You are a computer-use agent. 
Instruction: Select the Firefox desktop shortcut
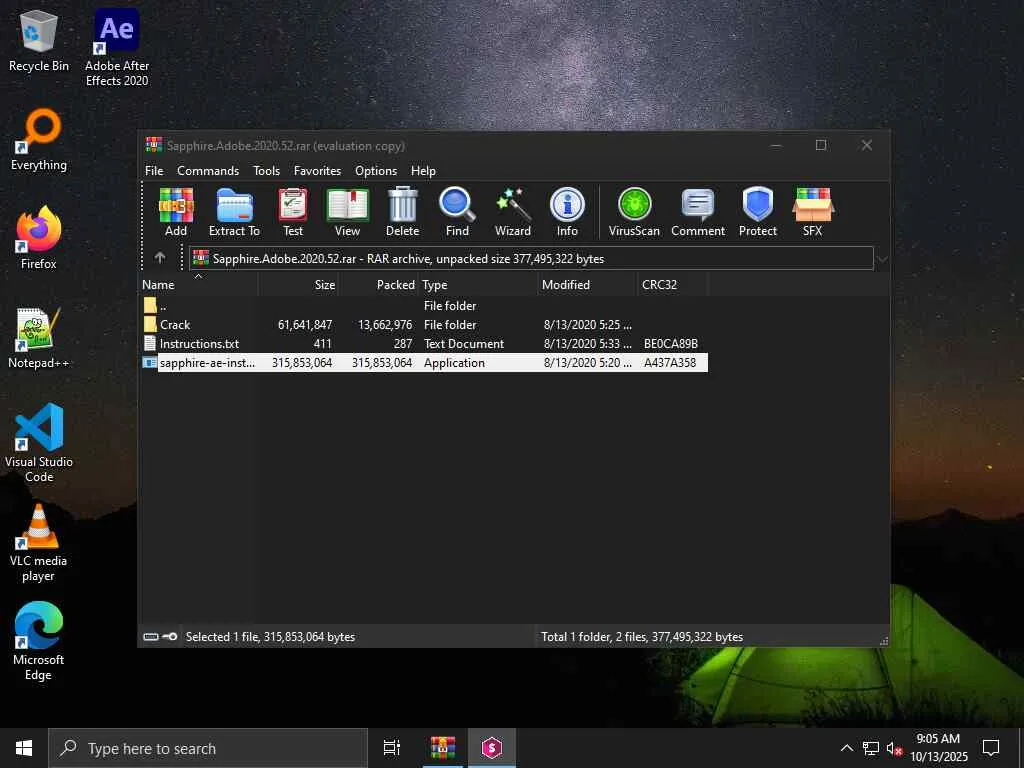[x=39, y=238]
